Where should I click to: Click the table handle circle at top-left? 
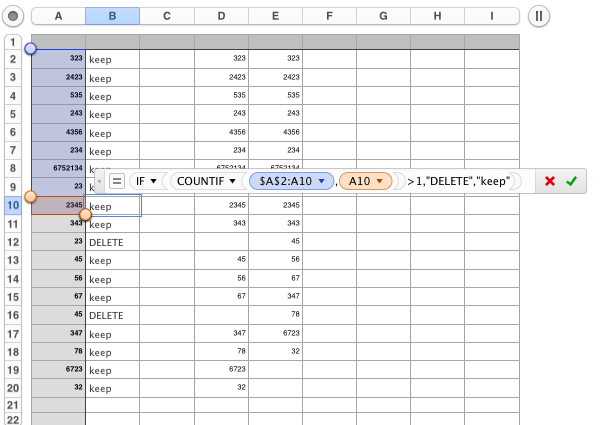point(13,16)
